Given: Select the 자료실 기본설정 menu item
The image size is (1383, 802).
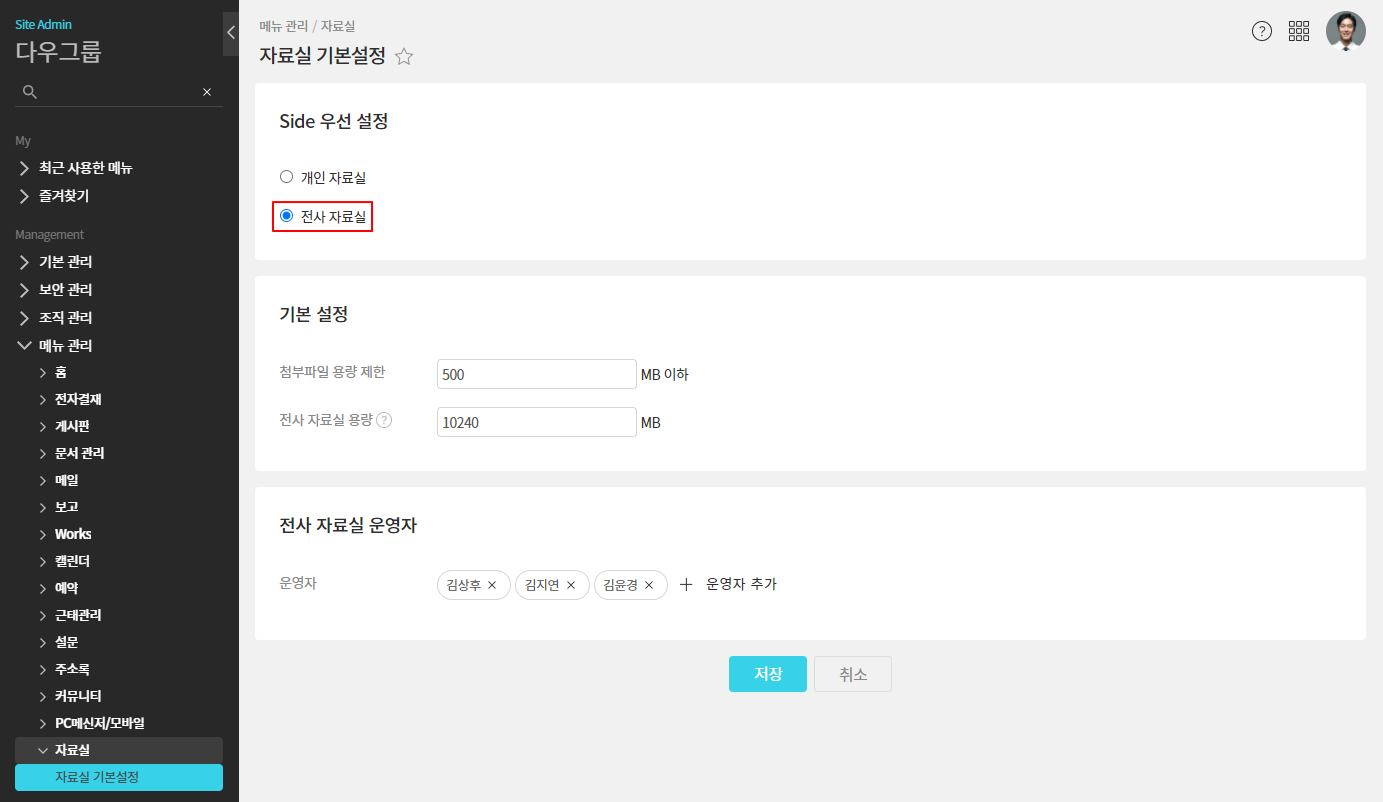Looking at the screenshot, I should 119,777.
